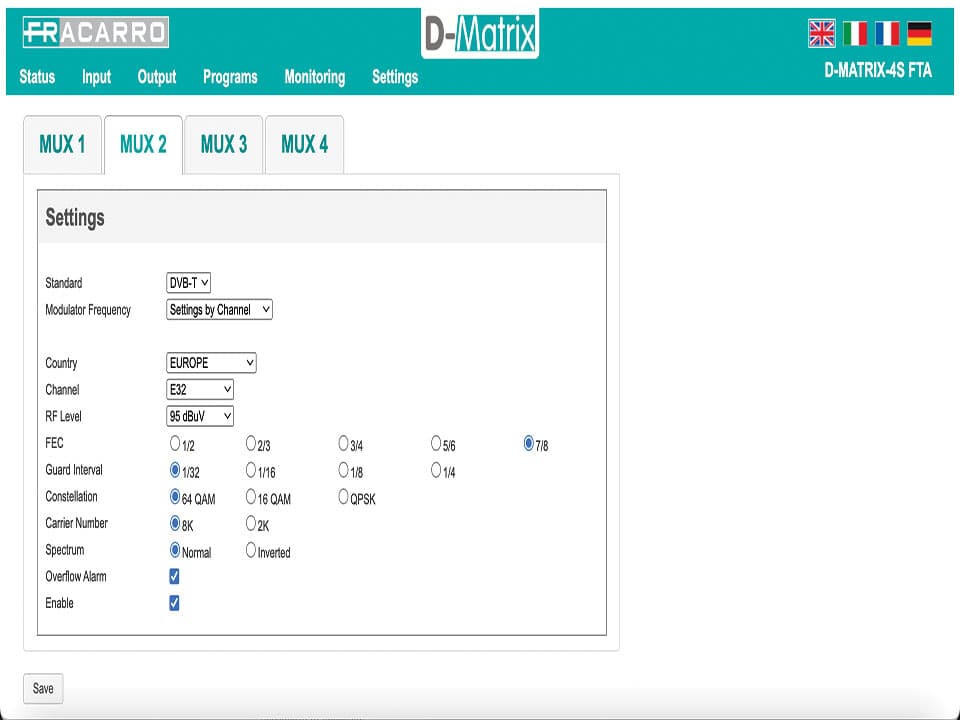This screenshot has height=720, width=960.
Task: Set spectrum to Inverted
Action: click(x=250, y=550)
